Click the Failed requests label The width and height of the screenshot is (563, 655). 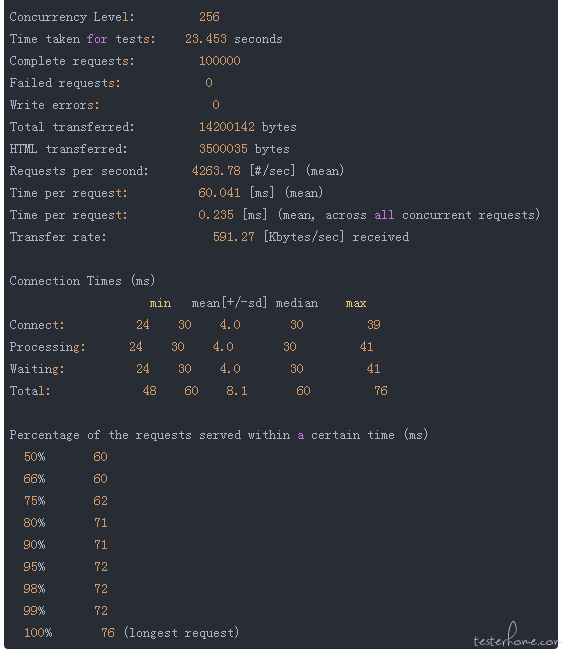[65, 83]
